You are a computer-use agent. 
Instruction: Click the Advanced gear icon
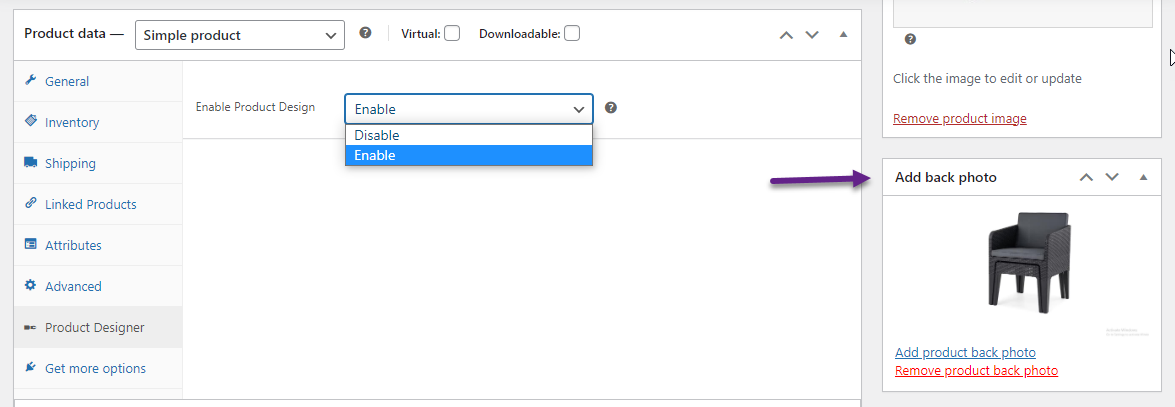click(31, 286)
